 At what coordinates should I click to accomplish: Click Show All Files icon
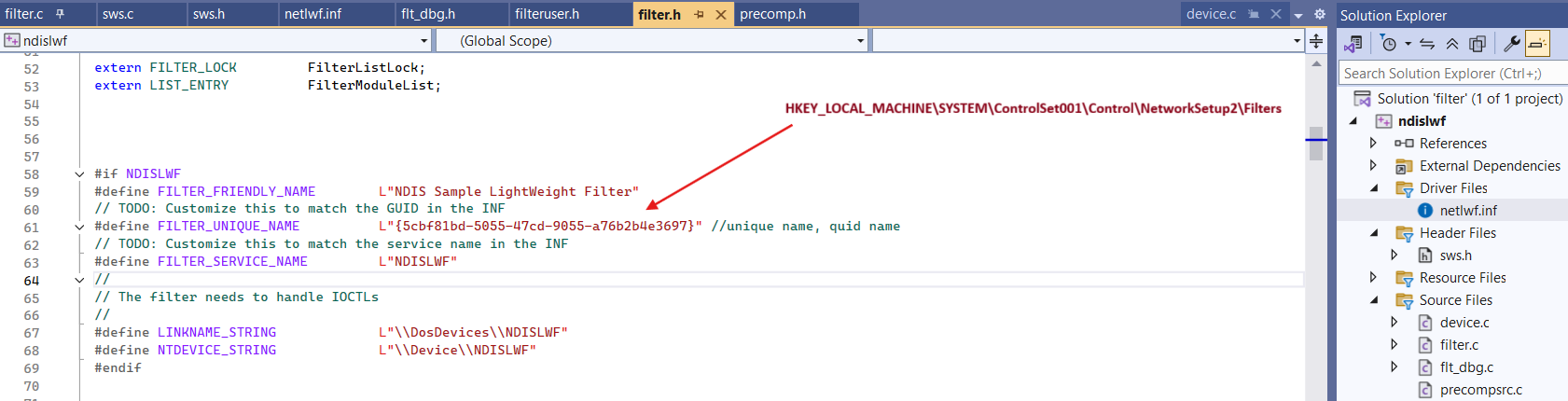point(1478,43)
